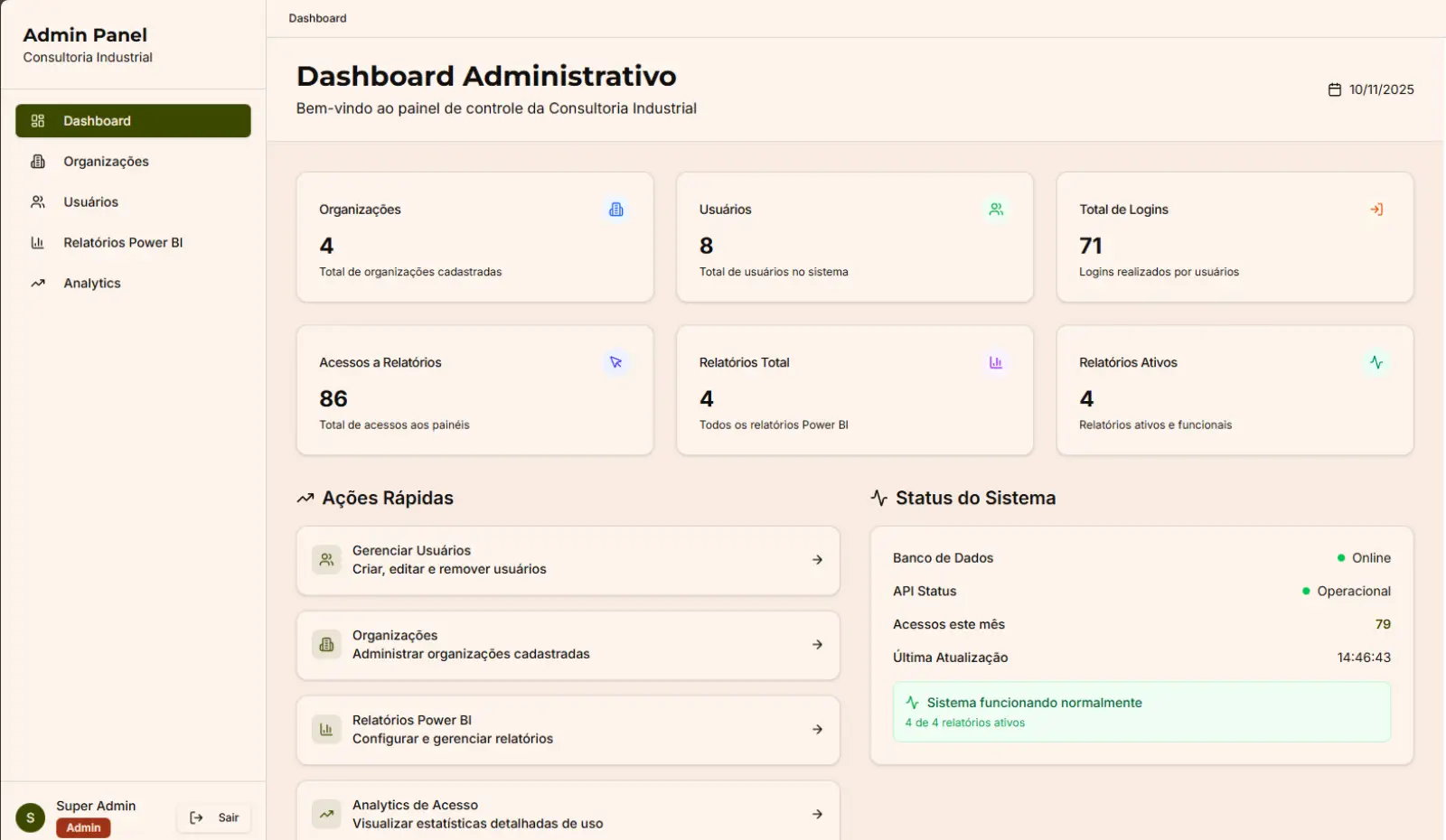Open the Relatórios Power BI quick action arrow

coord(817,730)
